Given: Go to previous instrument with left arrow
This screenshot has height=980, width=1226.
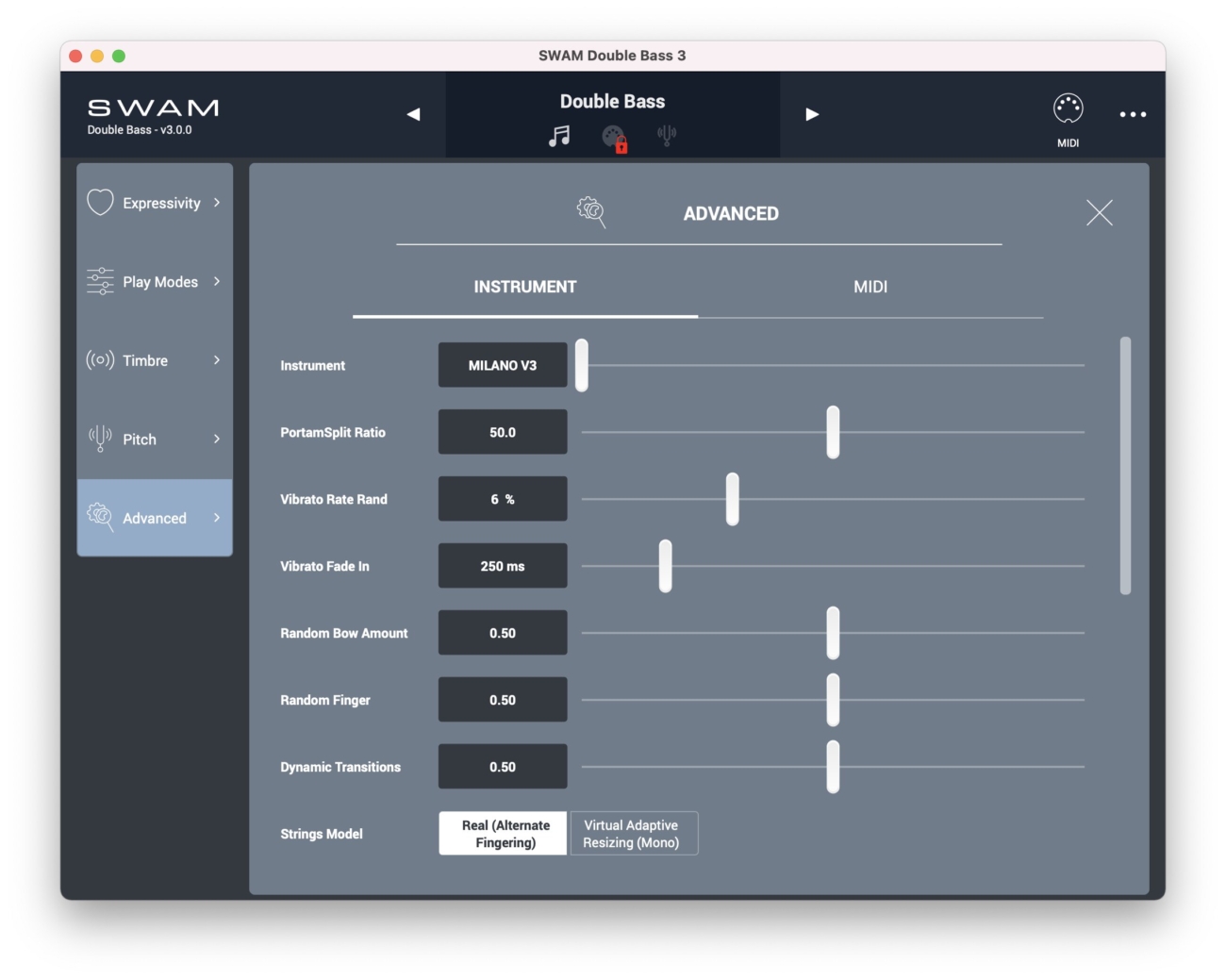Looking at the screenshot, I should [x=413, y=114].
